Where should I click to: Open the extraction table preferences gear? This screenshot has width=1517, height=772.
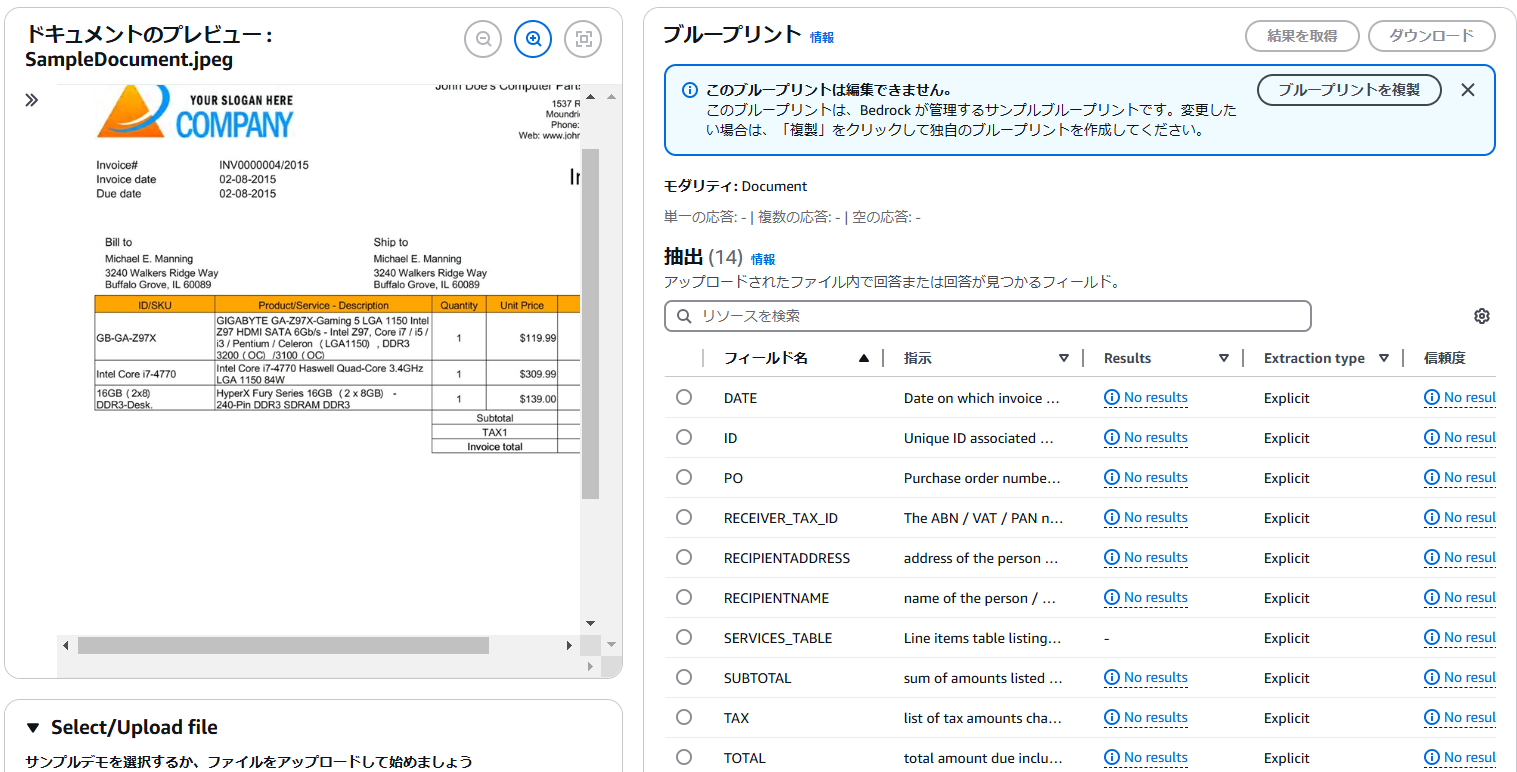pyautogui.click(x=1481, y=315)
